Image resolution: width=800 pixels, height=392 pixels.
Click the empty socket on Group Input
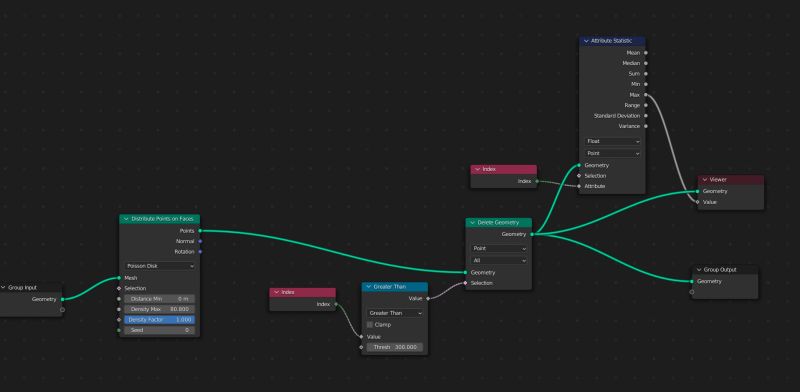pyautogui.click(x=62, y=310)
